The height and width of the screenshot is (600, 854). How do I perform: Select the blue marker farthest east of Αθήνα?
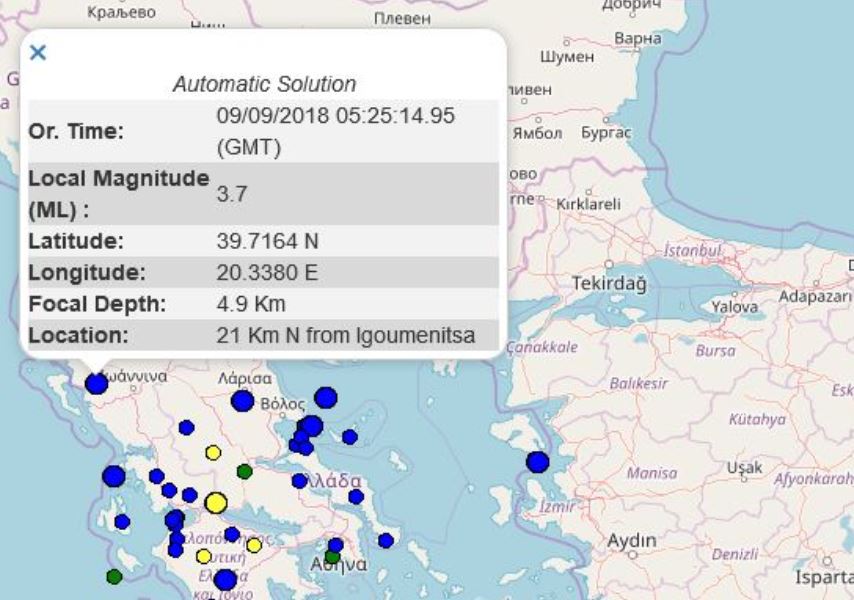pos(386,541)
